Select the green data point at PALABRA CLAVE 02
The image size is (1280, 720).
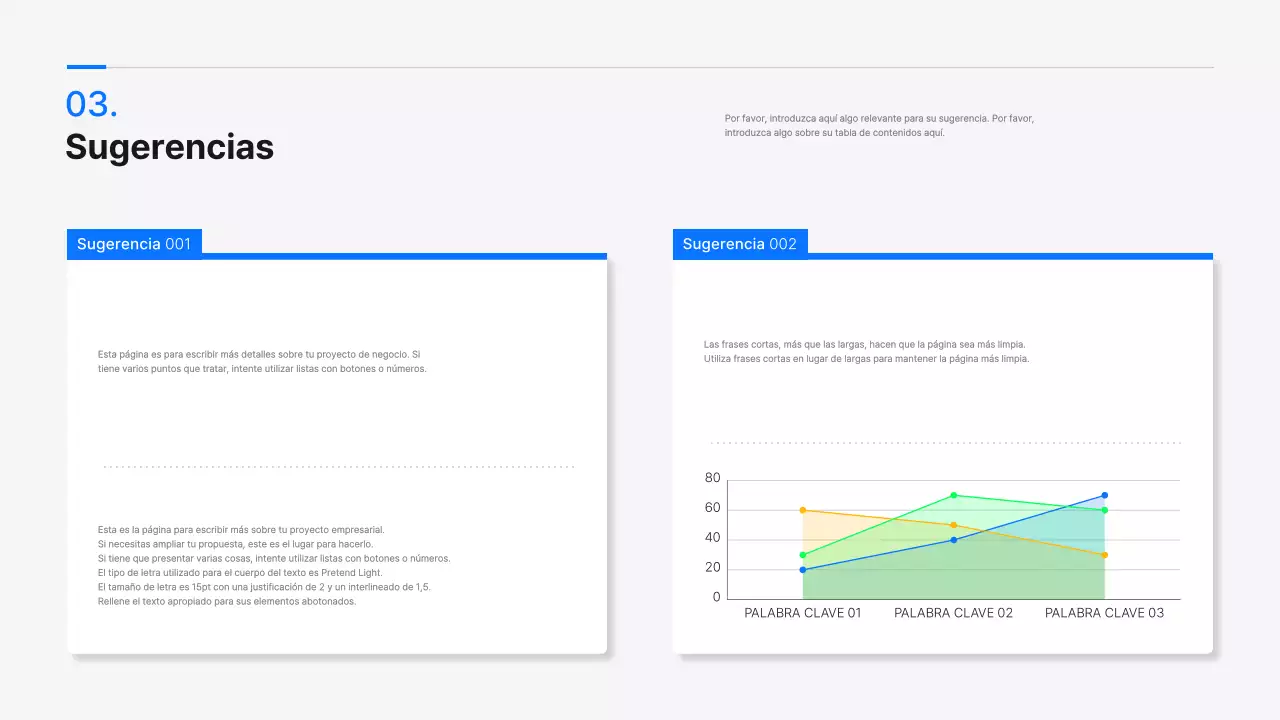[954, 495]
